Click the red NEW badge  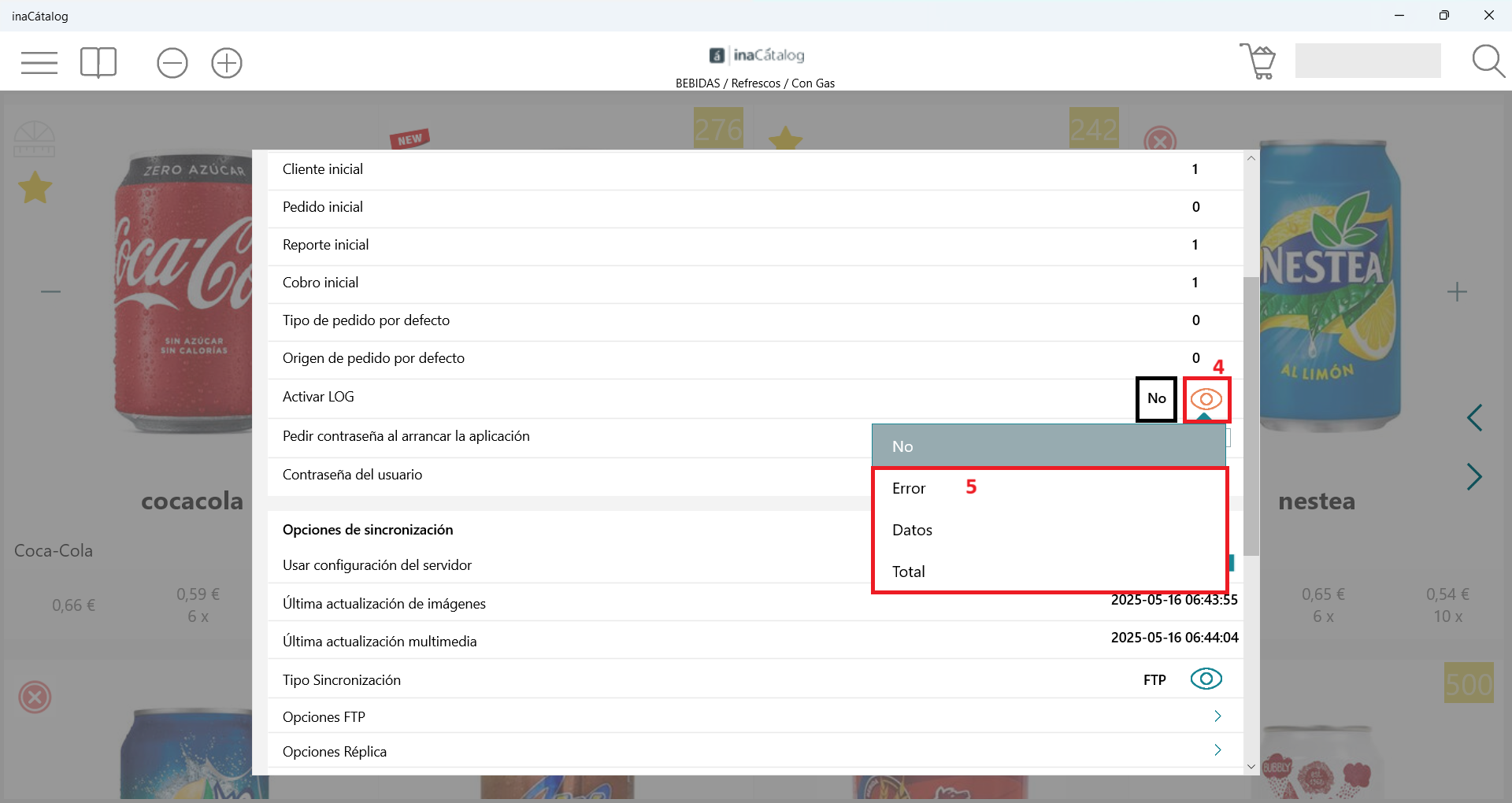[409, 139]
